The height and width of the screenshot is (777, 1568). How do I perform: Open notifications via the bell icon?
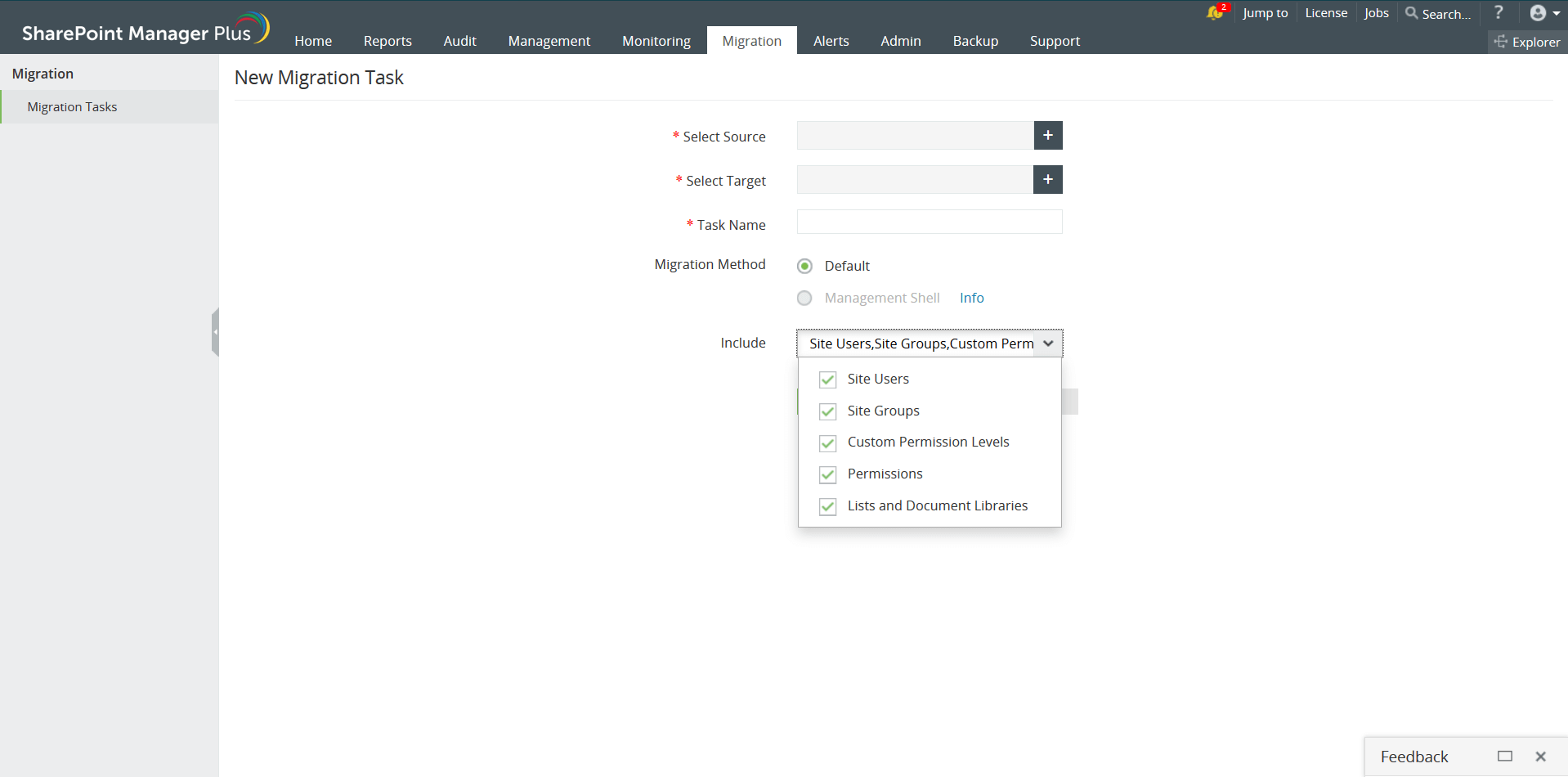1215,14
